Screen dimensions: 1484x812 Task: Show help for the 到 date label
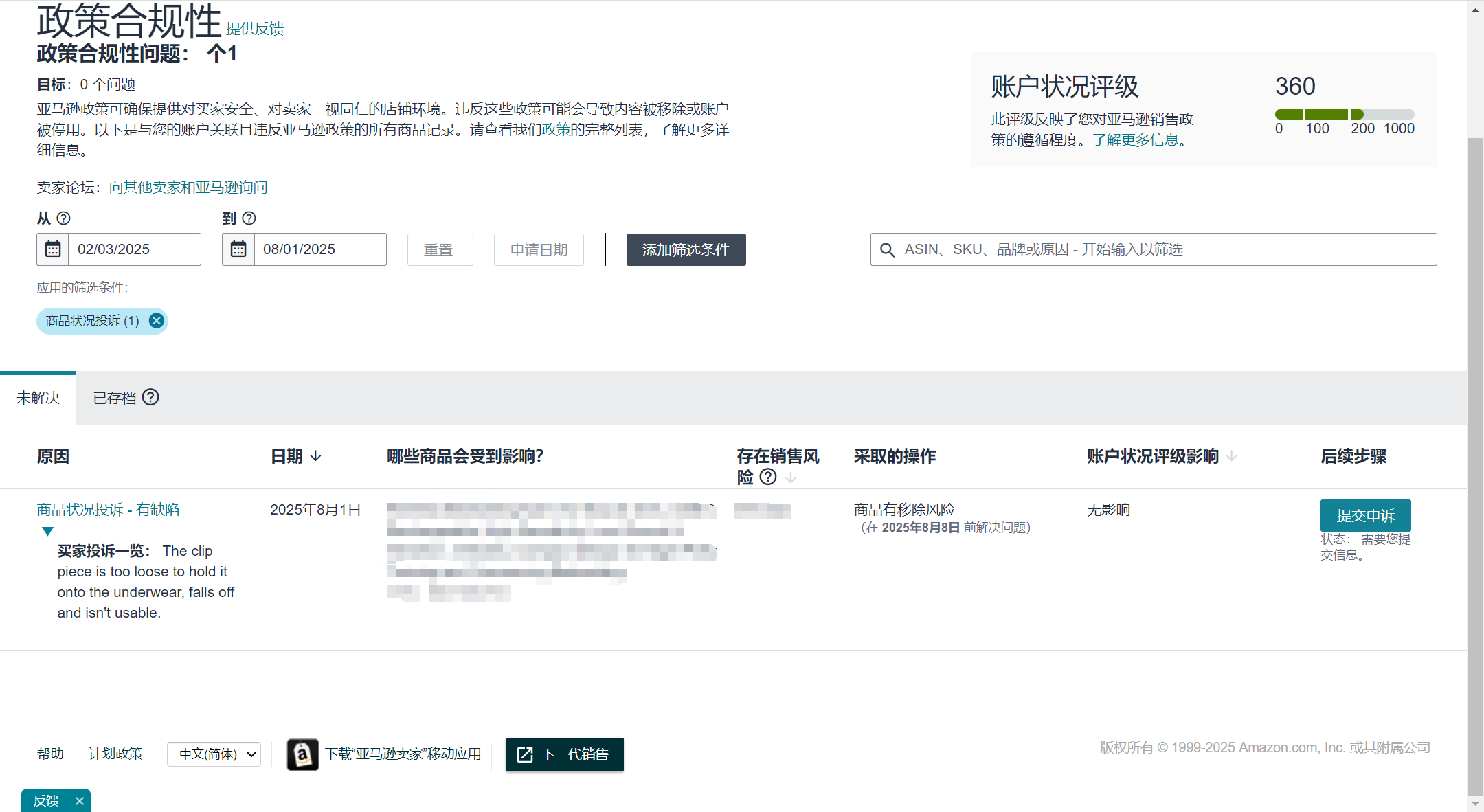click(249, 218)
